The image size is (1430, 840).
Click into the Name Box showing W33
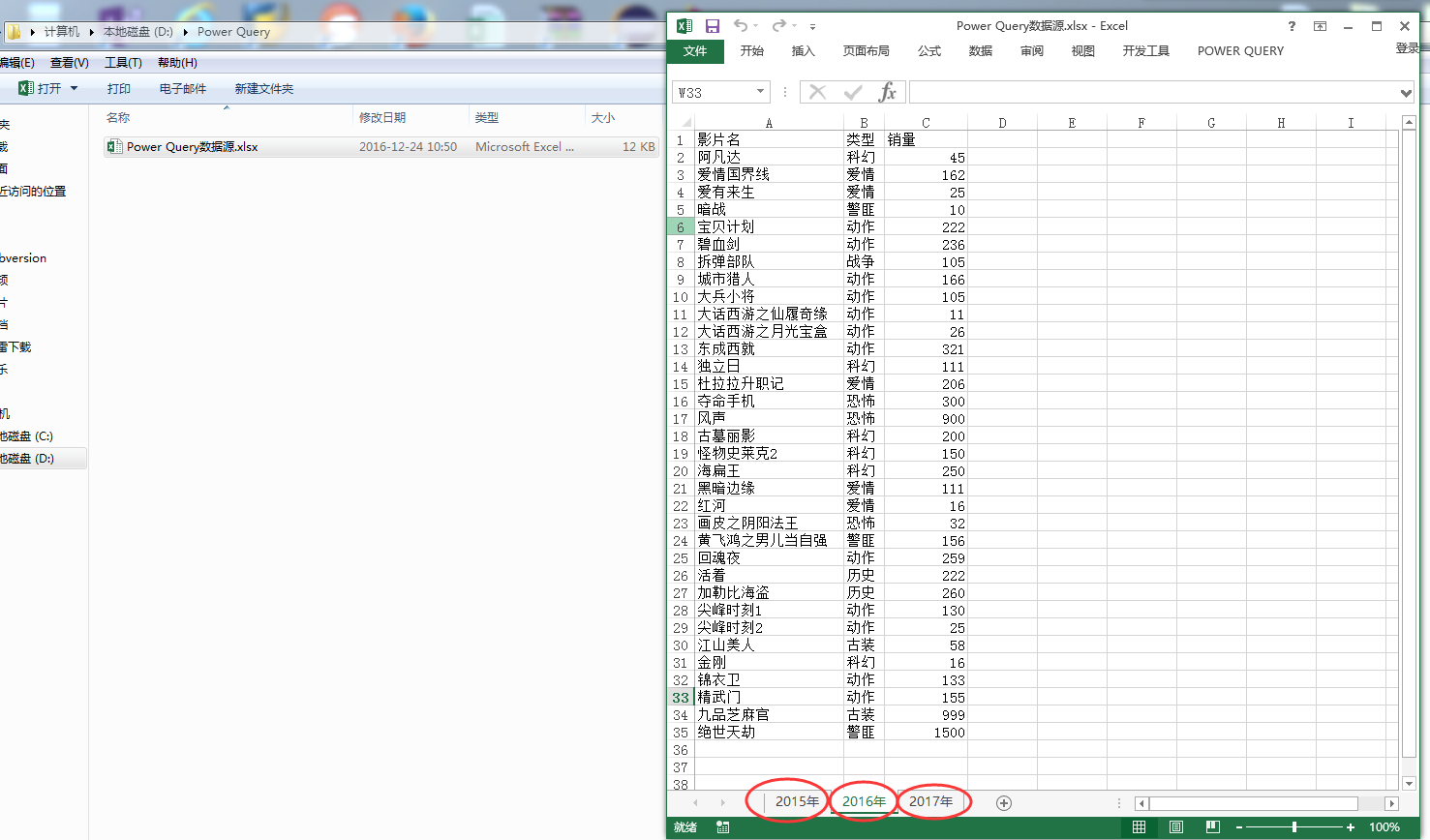coord(713,92)
